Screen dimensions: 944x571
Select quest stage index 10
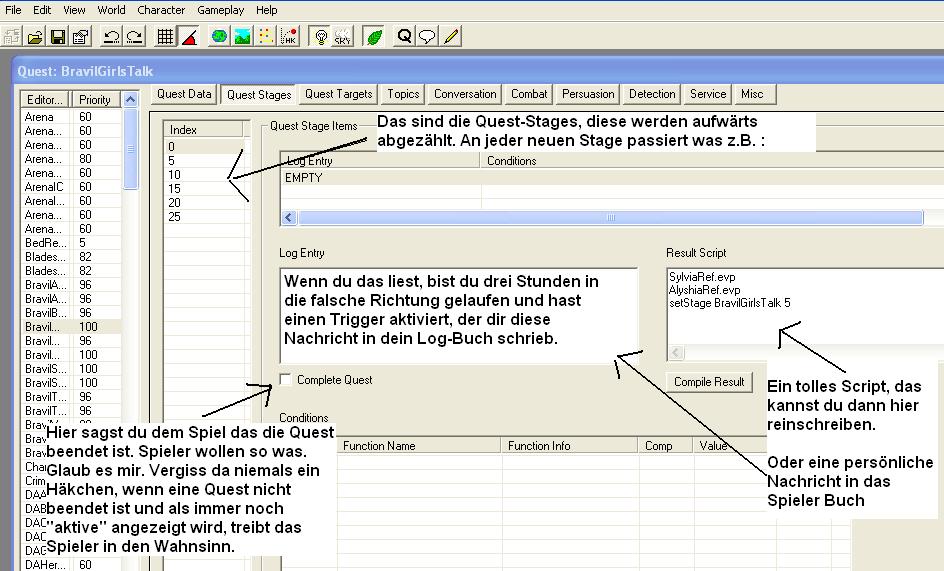(x=204, y=175)
